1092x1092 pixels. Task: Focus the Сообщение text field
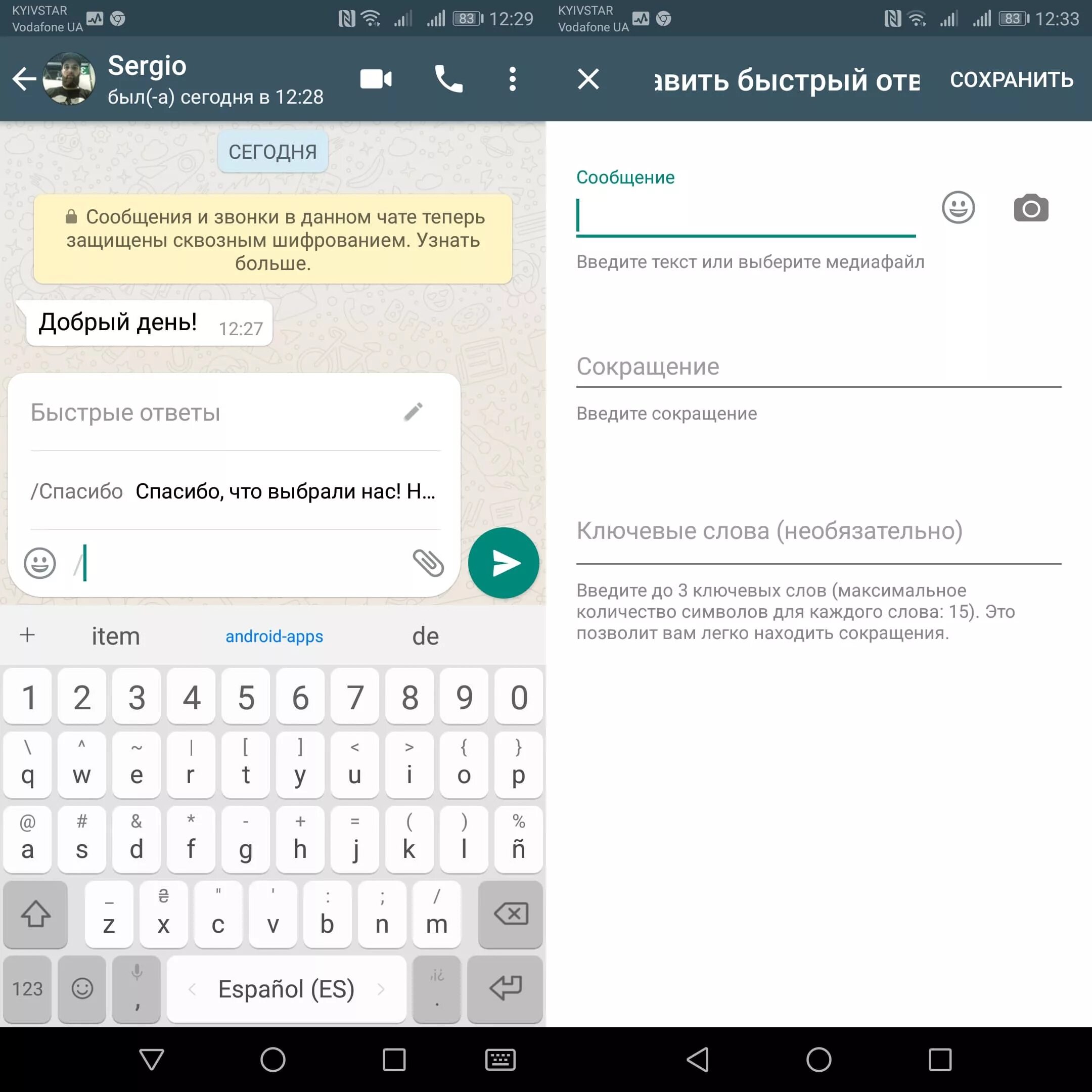point(746,216)
